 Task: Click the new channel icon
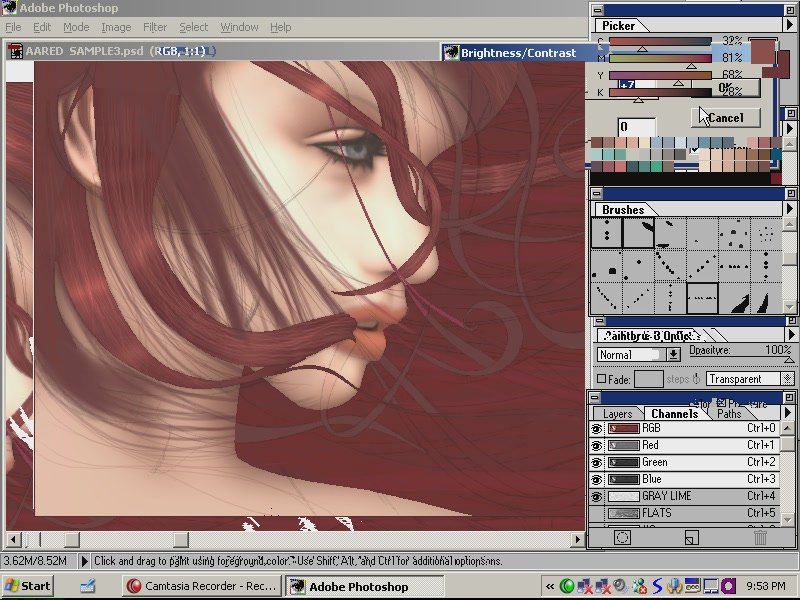pyautogui.click(x=691, y=537)
